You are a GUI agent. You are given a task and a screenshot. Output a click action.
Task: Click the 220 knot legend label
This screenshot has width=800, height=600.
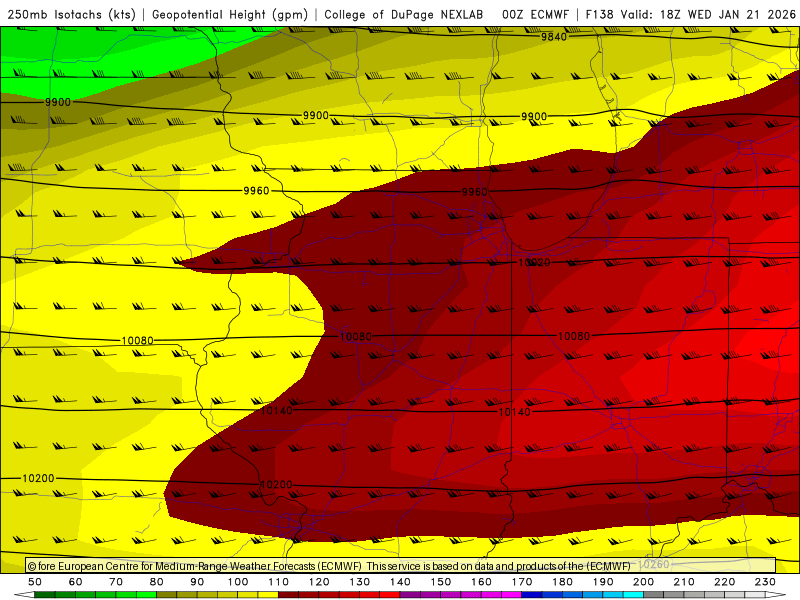[x=724, y=582]
